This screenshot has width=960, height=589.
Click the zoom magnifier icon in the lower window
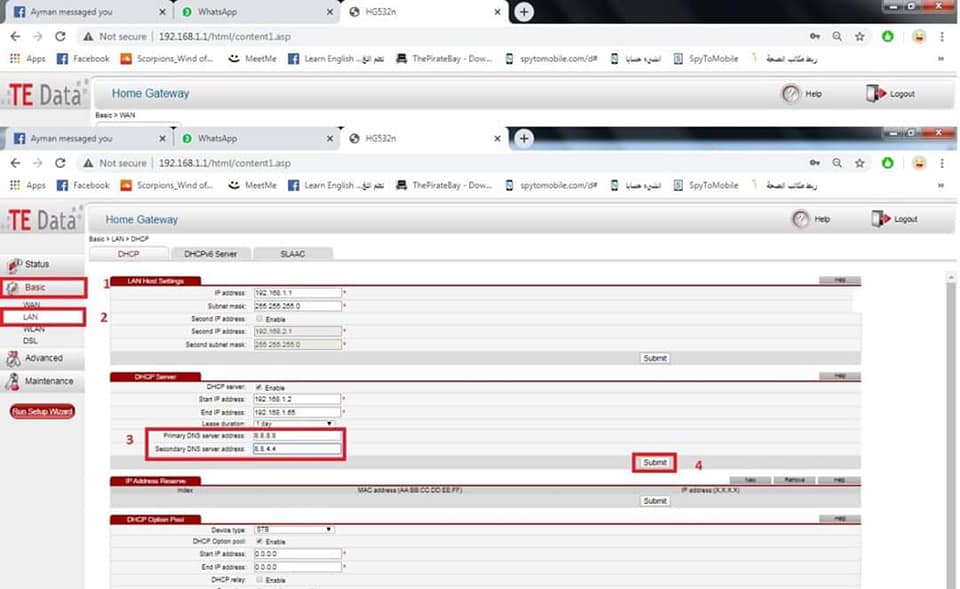click(x=837, y=163)
